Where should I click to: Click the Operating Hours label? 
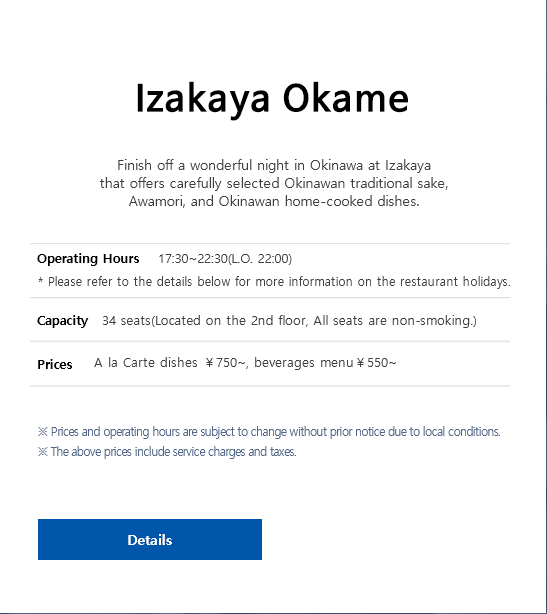pos(88,258)
